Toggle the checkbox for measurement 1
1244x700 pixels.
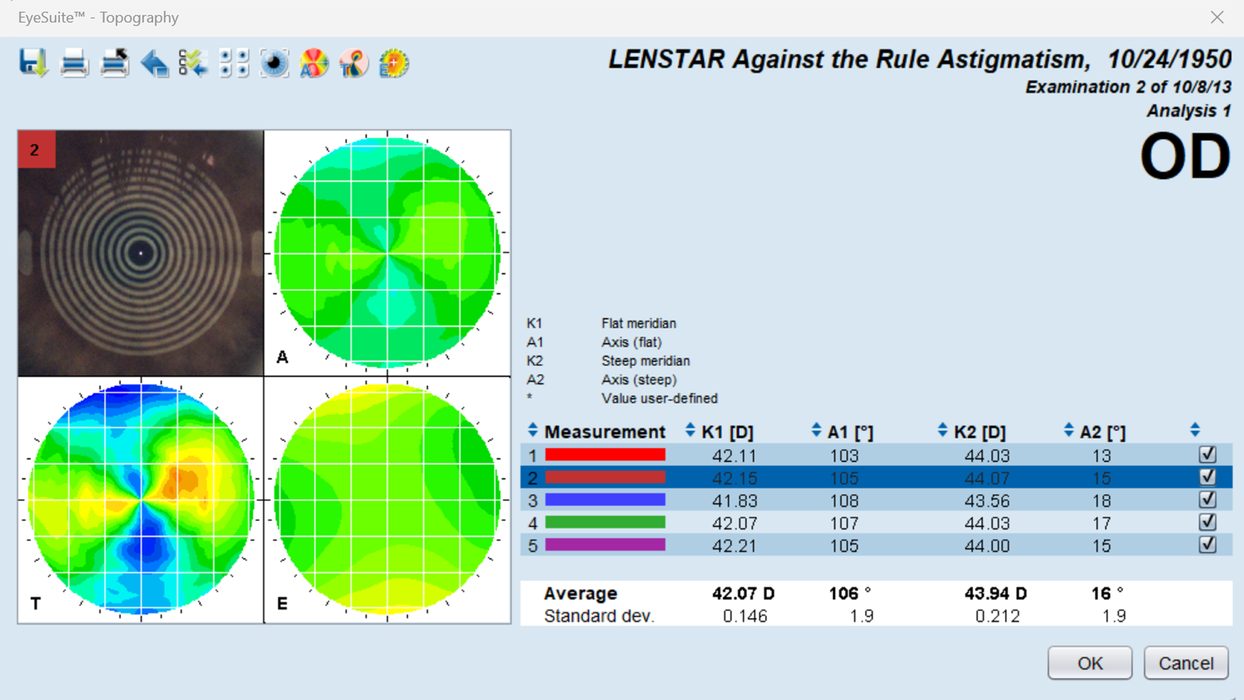click(x=1208, y=454)
